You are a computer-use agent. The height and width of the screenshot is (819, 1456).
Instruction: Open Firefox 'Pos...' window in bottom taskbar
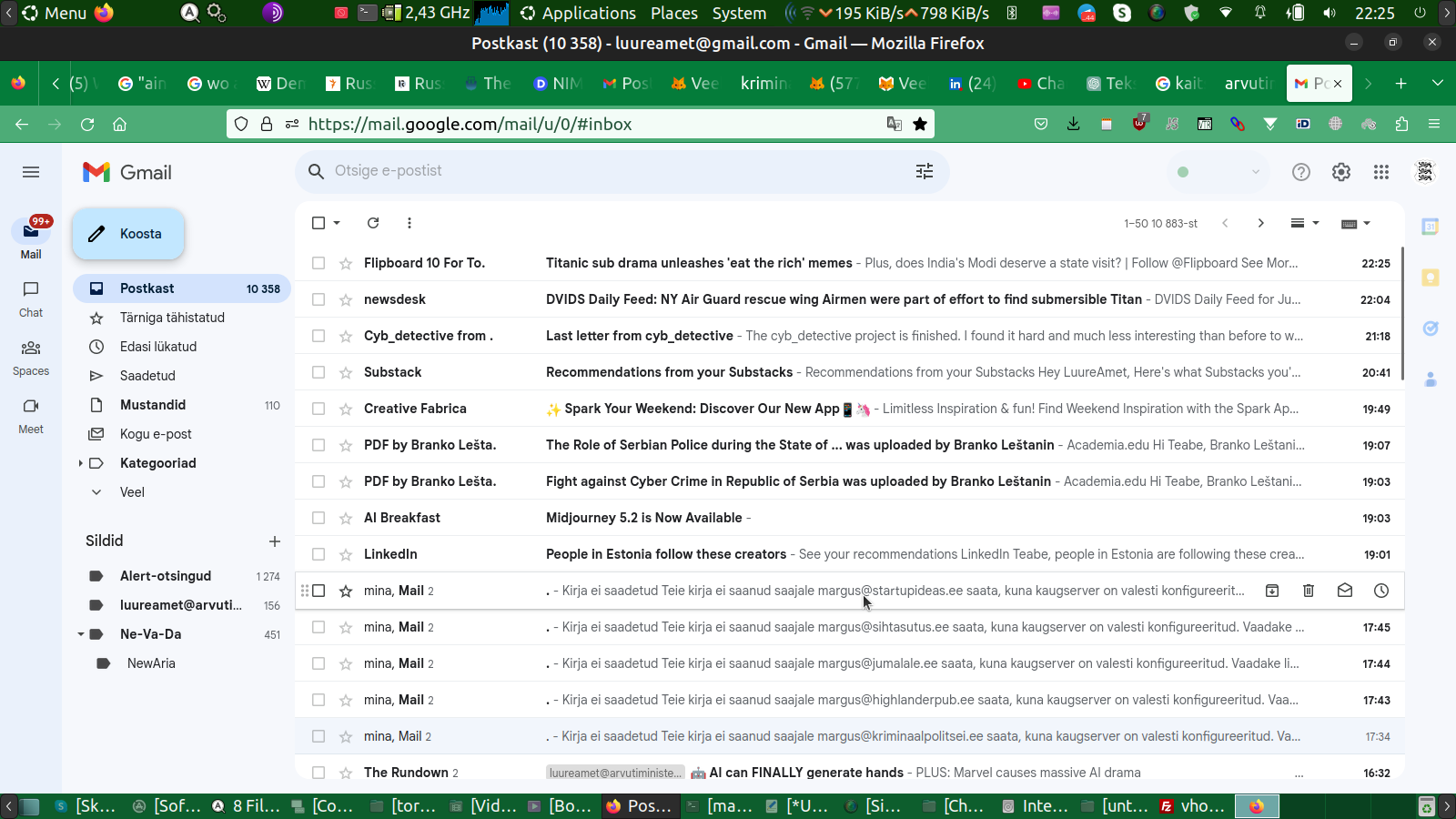point(639,806)
